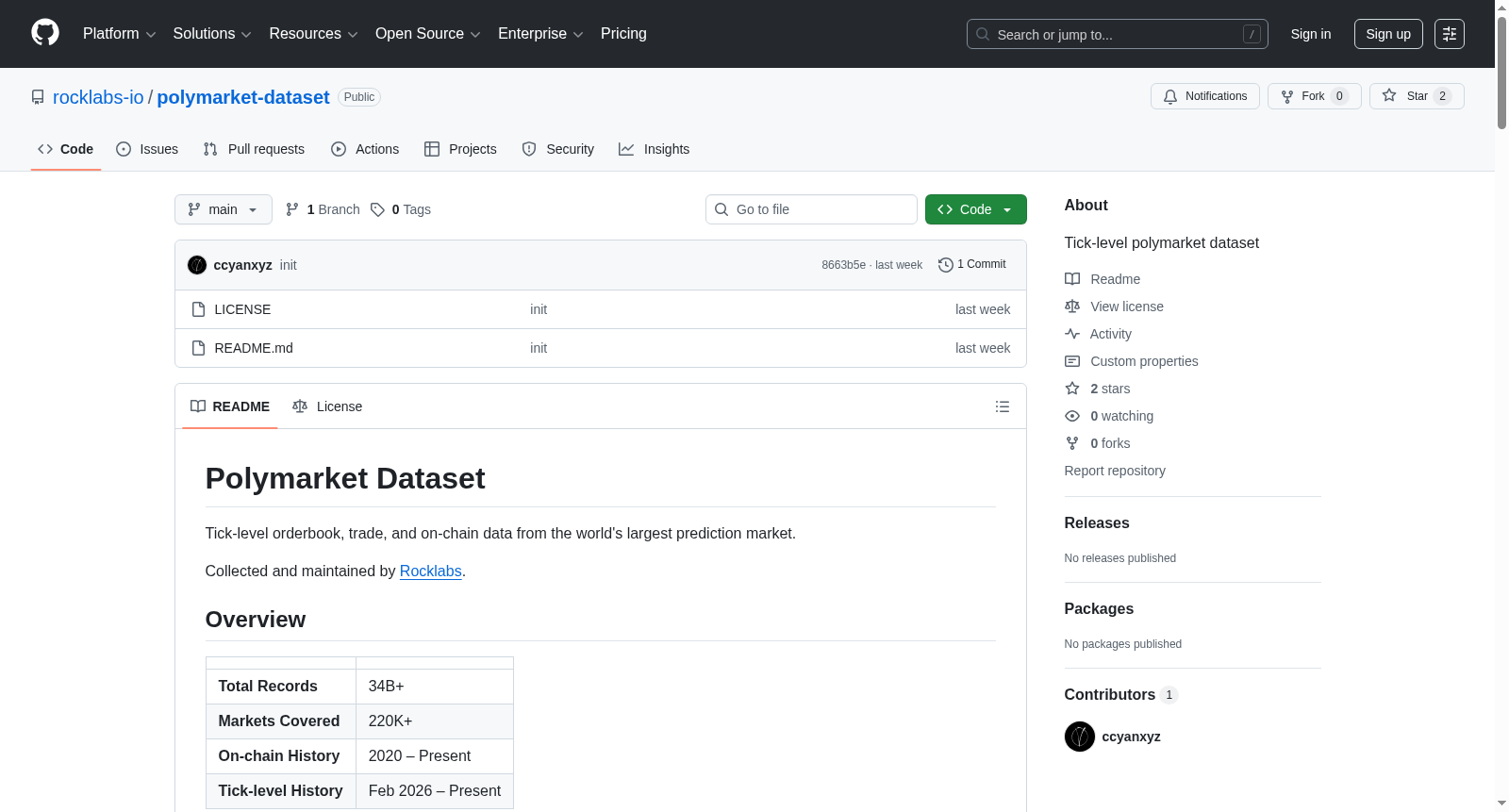Star the polymarket-dataset repository

[x=1417, y=96]
